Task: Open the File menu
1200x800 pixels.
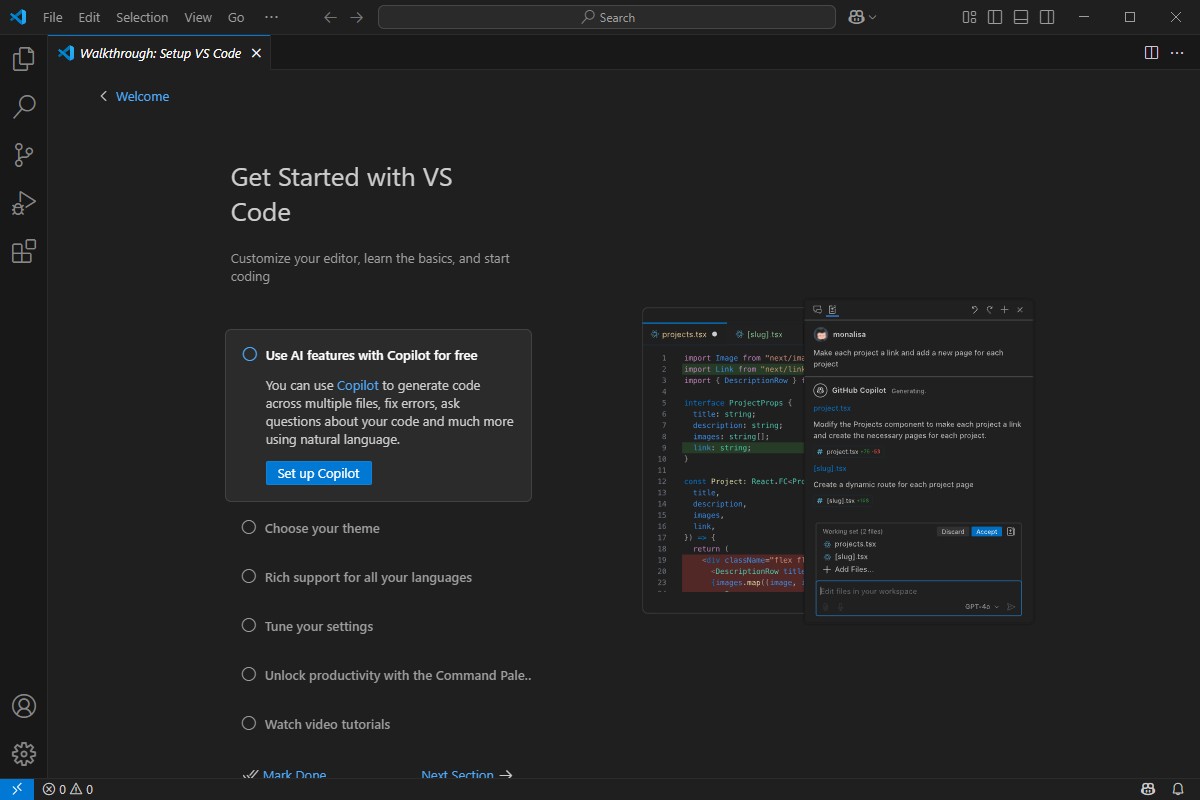Action: click(52, 17)
